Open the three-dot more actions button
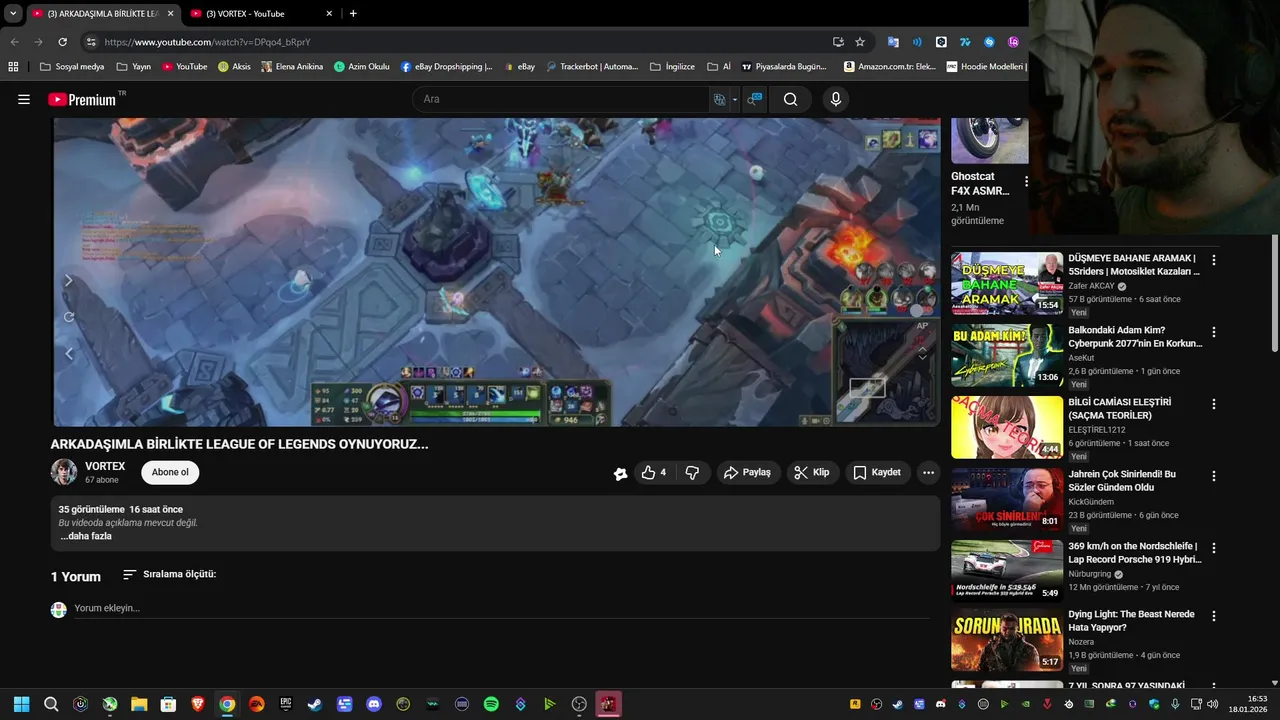Image resolution: width=1280 pixels, height=720 pixels. [928, 473]
